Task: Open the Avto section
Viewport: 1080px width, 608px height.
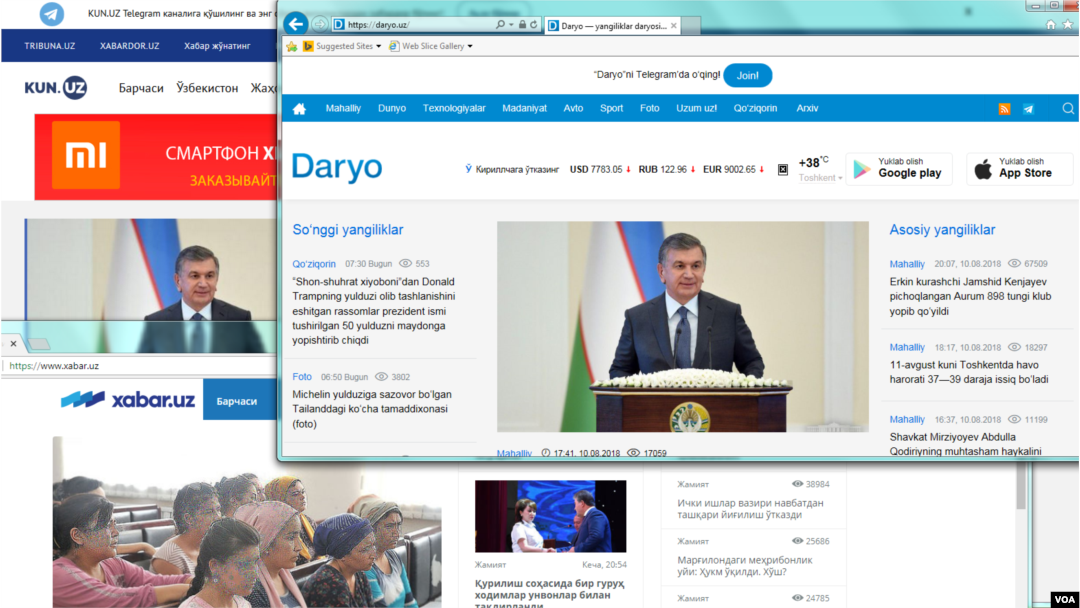Action: pos(573,108)
